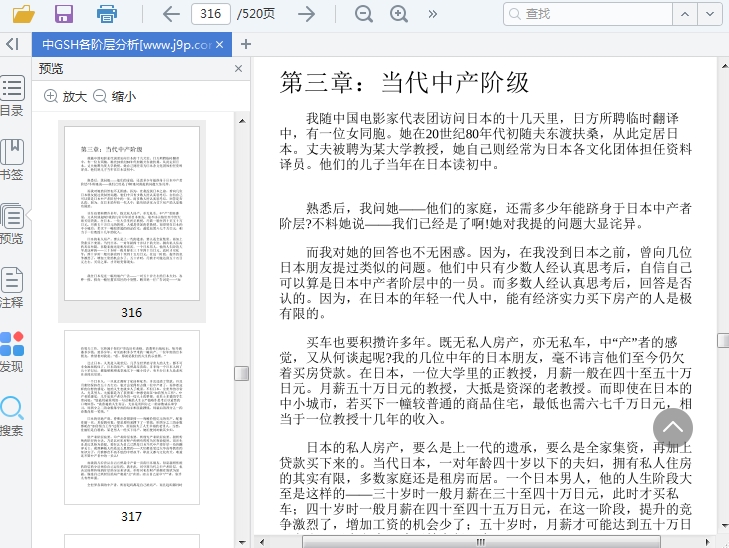Image resolution: width=729 pixels, height=548 pixels.
Task: Click the horizontal scroll-left arrow
Action: [x=262, y=542]
